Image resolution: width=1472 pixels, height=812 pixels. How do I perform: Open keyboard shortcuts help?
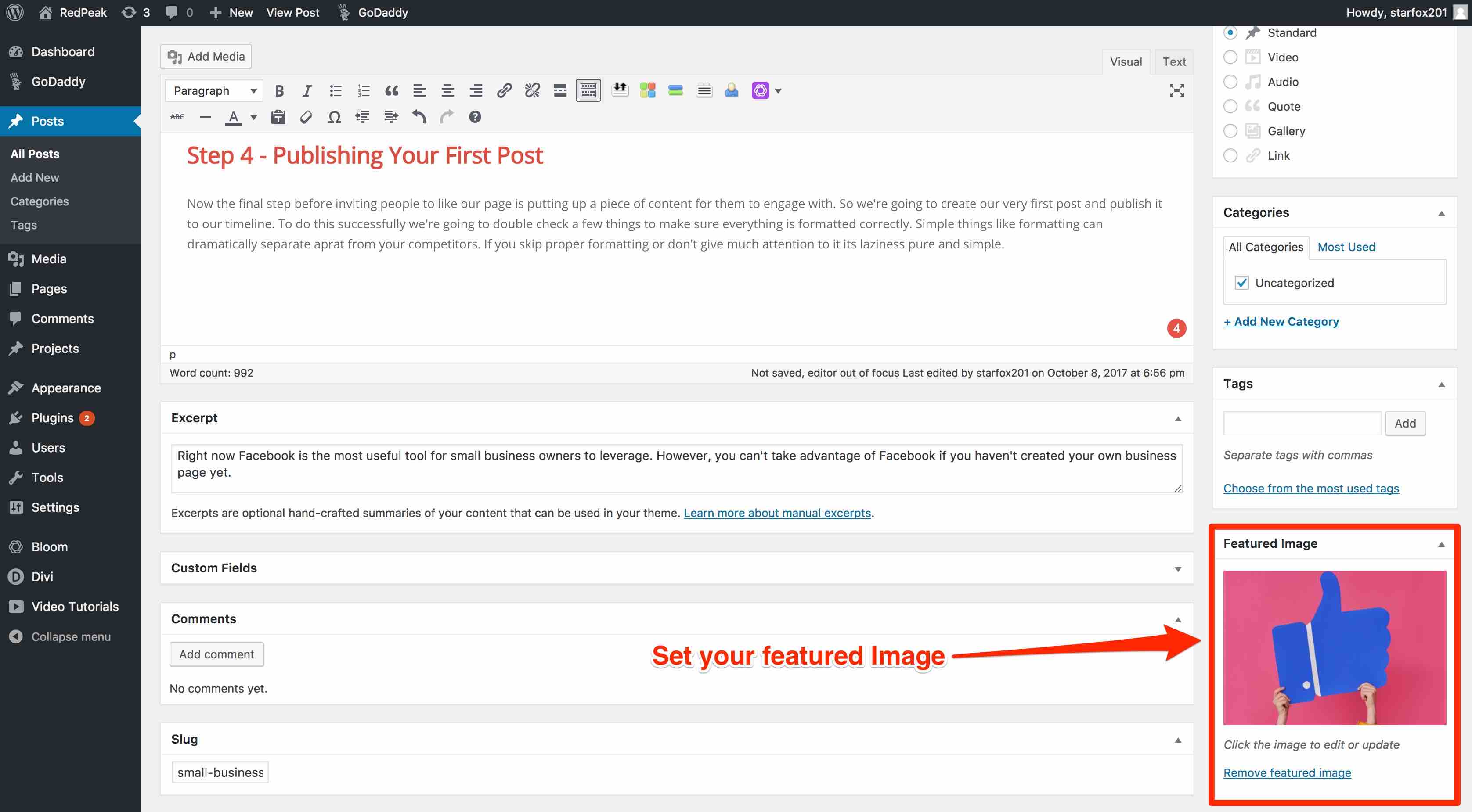[x=475, y=117]
